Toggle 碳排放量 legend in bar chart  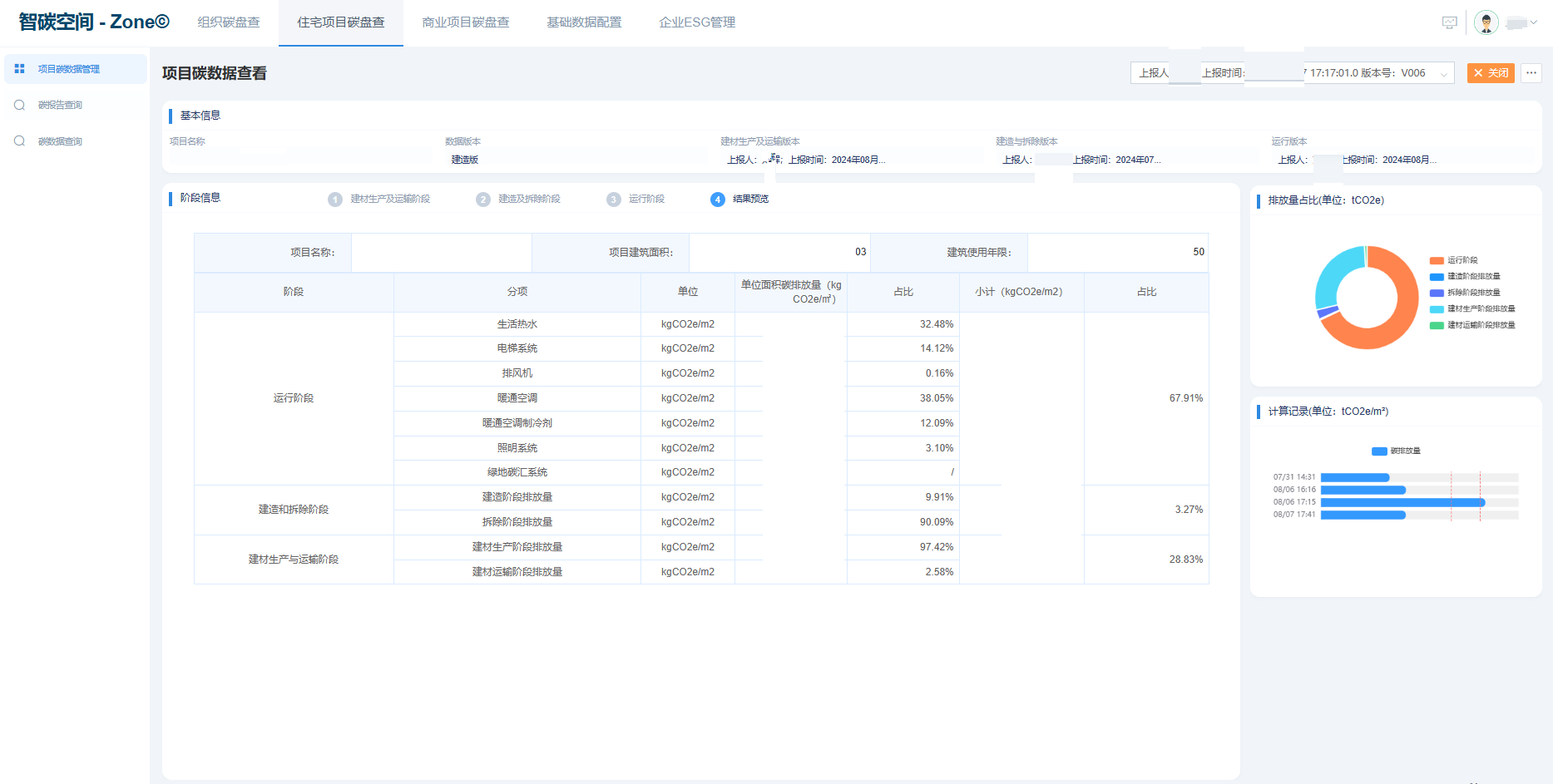click(1396, 451)
